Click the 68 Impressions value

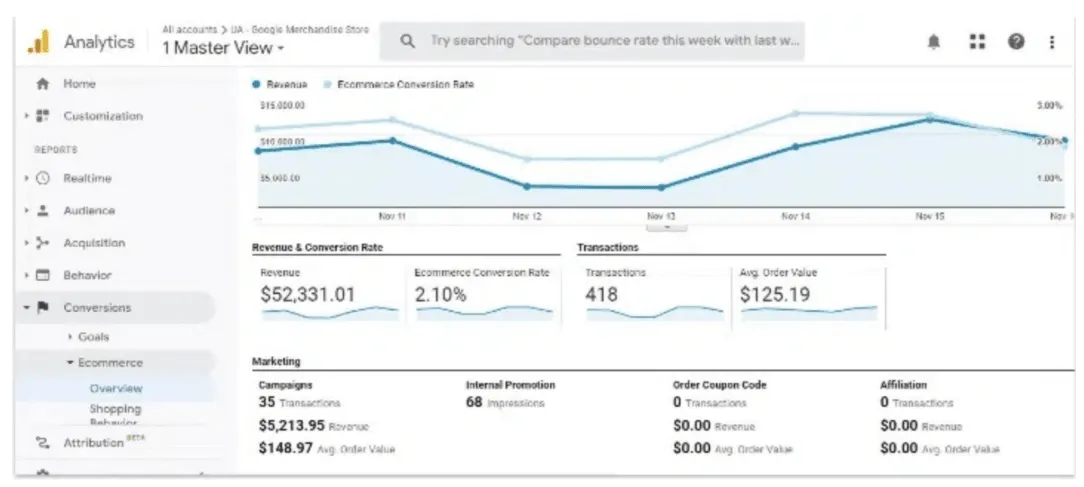(x=474, y=403)
